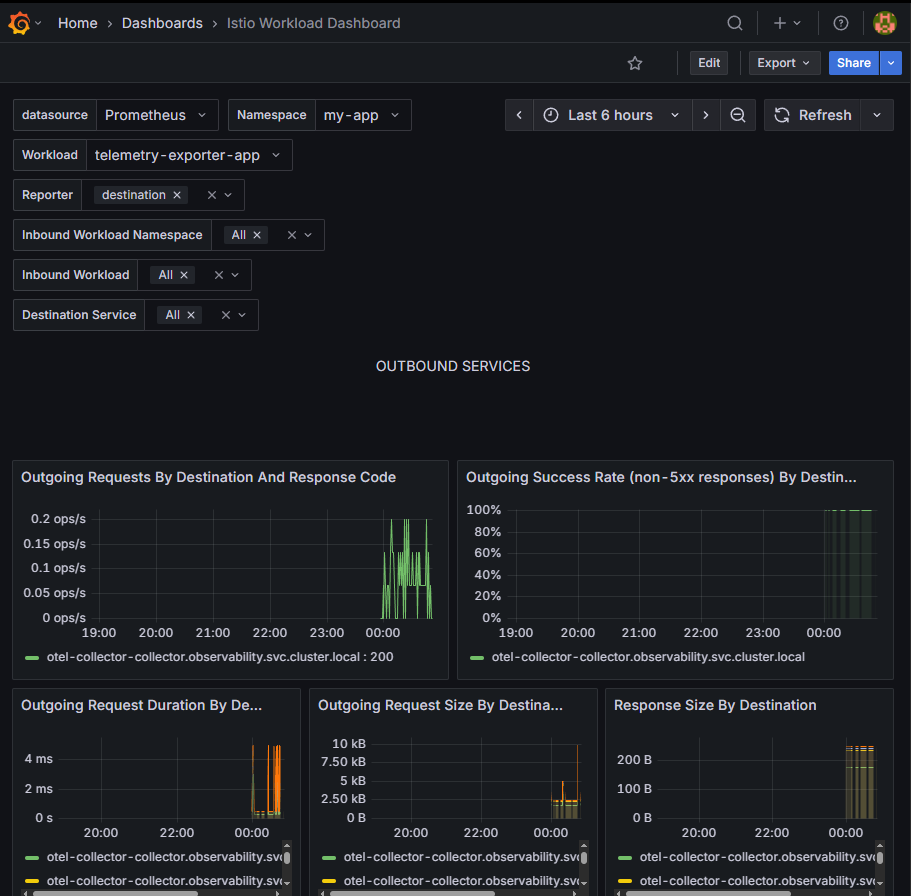Screen dimensions: 911x896
Task: Click the Edit button
Action: 709,63
